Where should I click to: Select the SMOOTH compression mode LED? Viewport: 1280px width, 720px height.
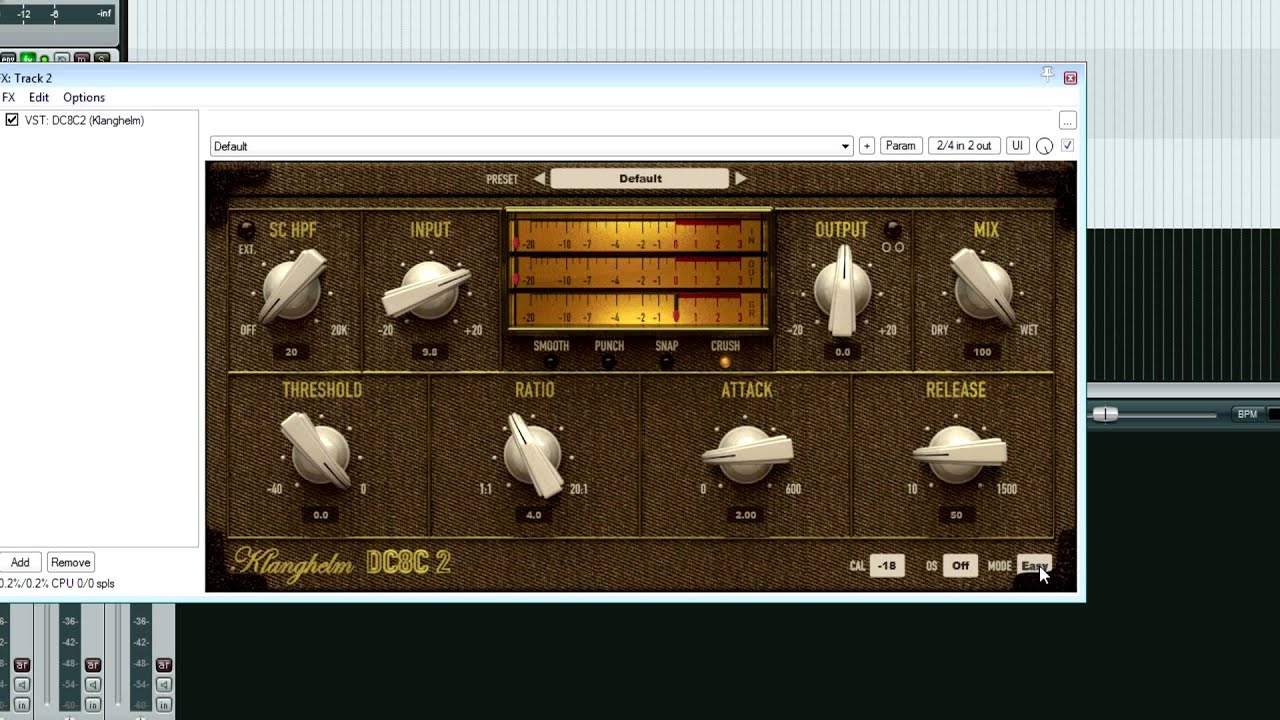[x=551, y=362]
